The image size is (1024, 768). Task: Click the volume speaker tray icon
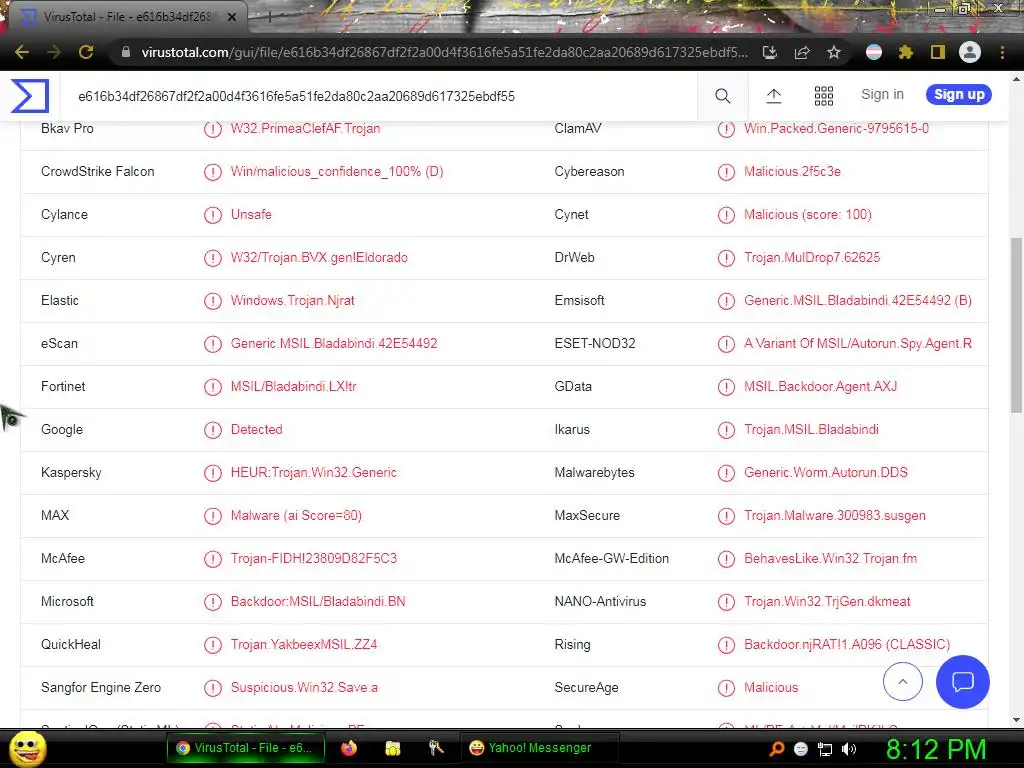[x=849, y=749]
